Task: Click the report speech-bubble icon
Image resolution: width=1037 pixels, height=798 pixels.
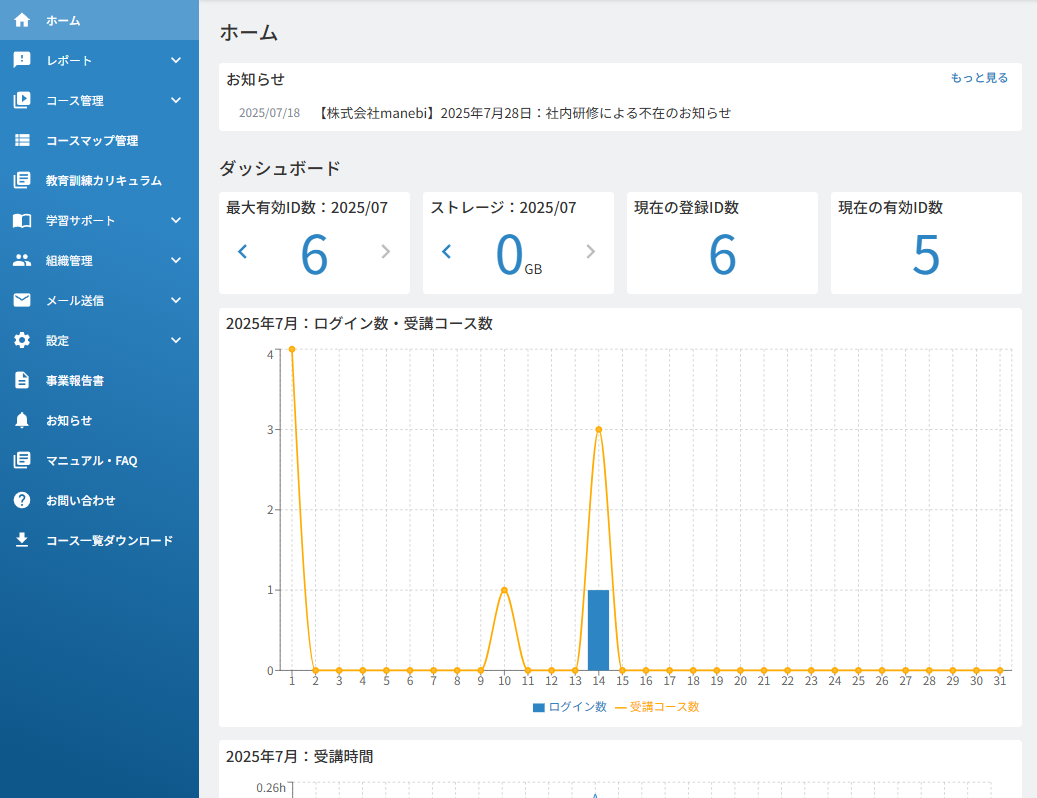Action: [22, 60]
